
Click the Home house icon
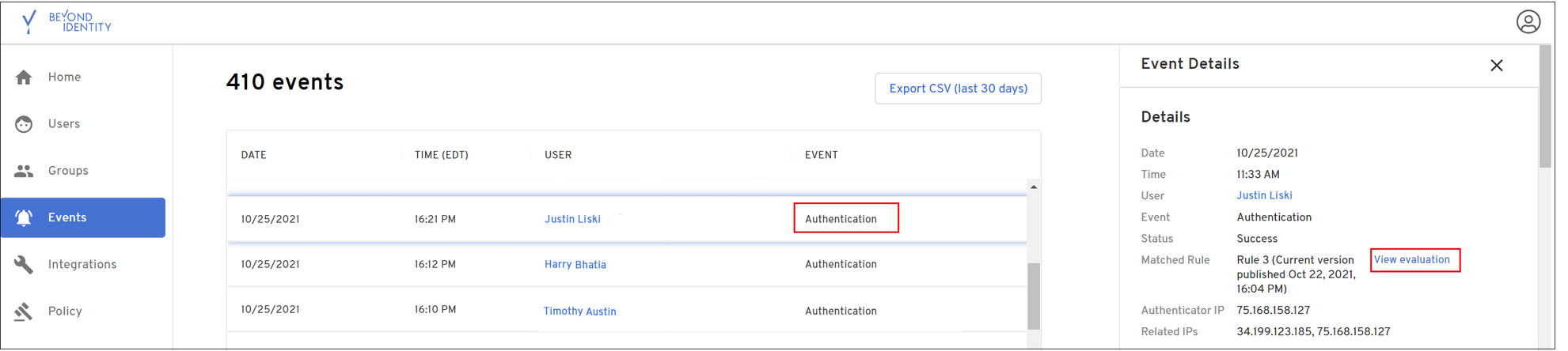click(x=24, y=77)
